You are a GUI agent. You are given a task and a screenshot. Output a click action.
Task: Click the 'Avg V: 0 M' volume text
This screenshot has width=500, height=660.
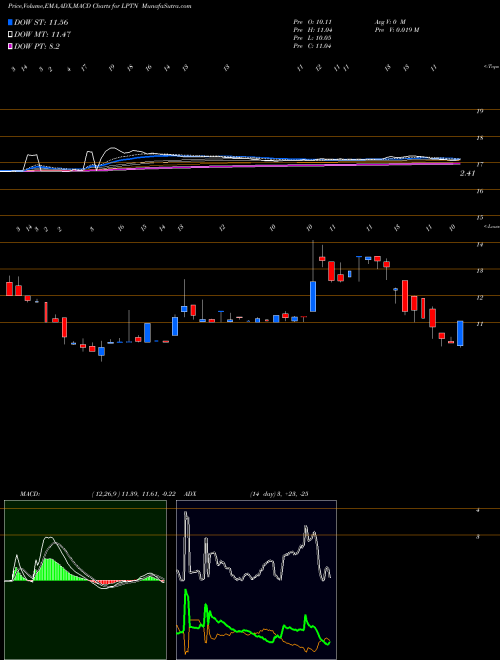tap(389, 21)
